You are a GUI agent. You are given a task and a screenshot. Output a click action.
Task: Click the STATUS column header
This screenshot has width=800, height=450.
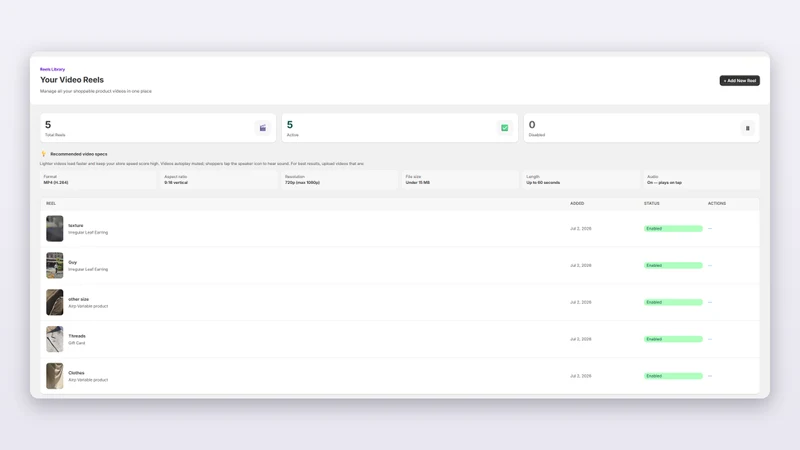click(x=652, y=204)
